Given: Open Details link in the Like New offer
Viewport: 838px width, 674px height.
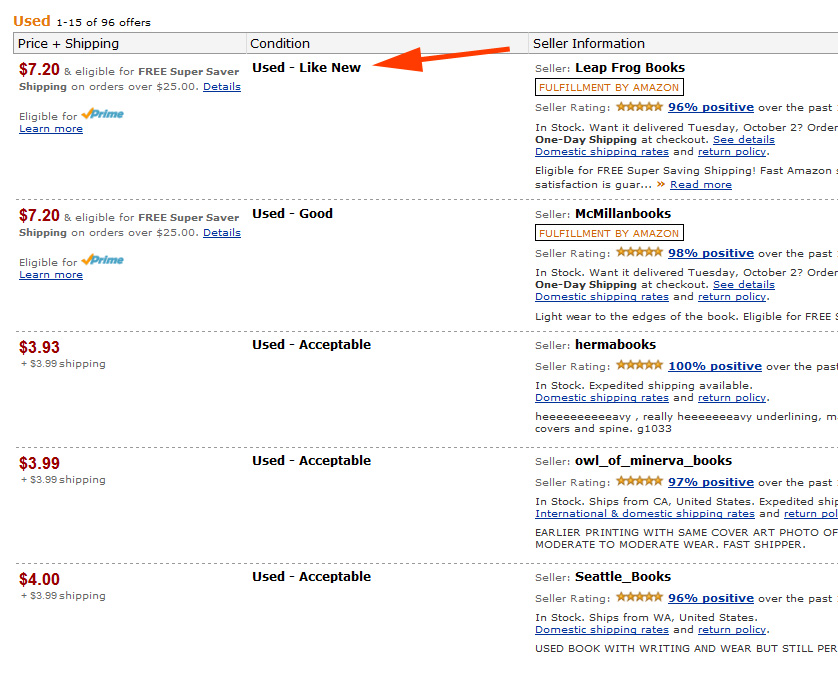Looking at the screenshot, I should pyautogui.click(x=222, y=87).
